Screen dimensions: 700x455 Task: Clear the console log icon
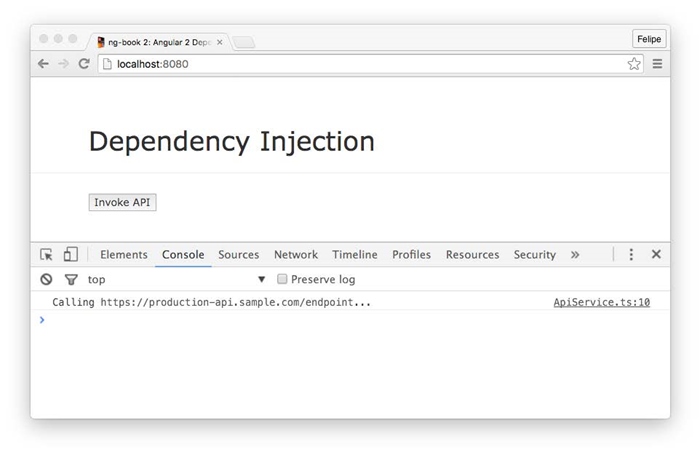(x=46, y=280)
